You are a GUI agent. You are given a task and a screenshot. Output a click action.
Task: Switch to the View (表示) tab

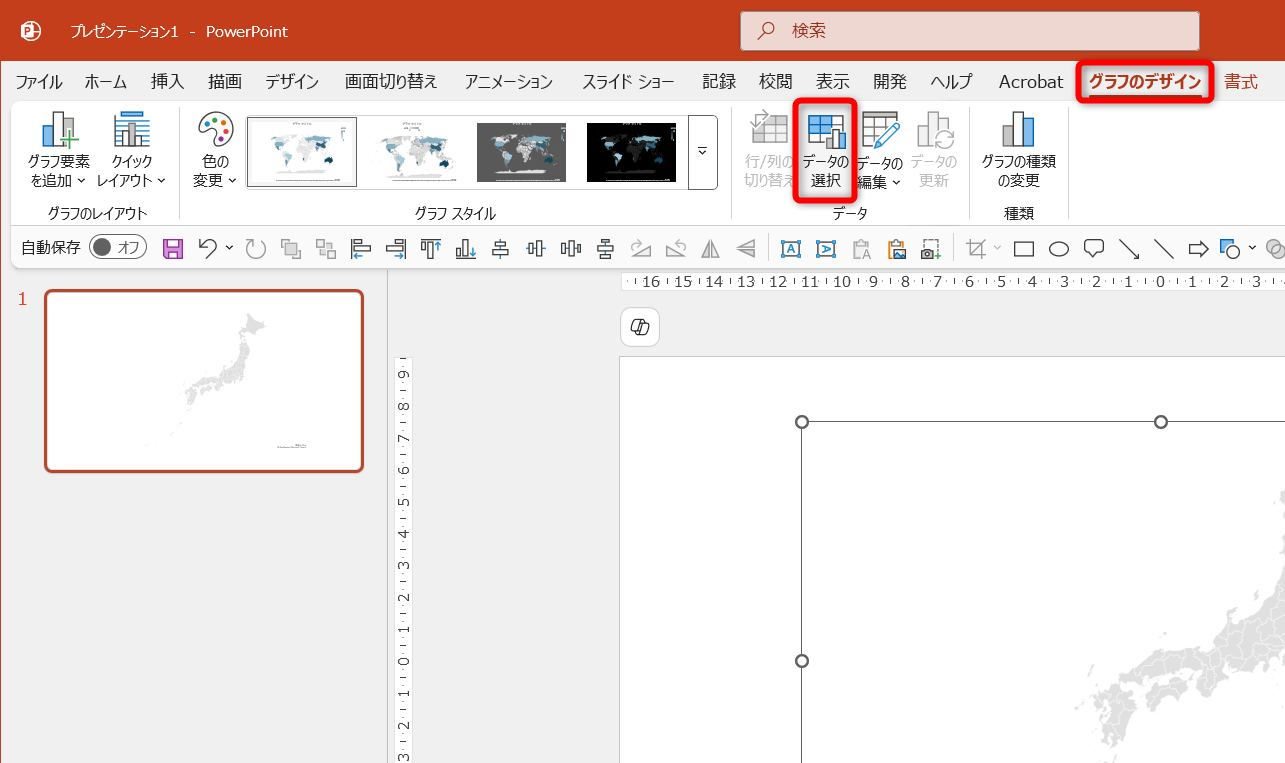tap(833, 82)
